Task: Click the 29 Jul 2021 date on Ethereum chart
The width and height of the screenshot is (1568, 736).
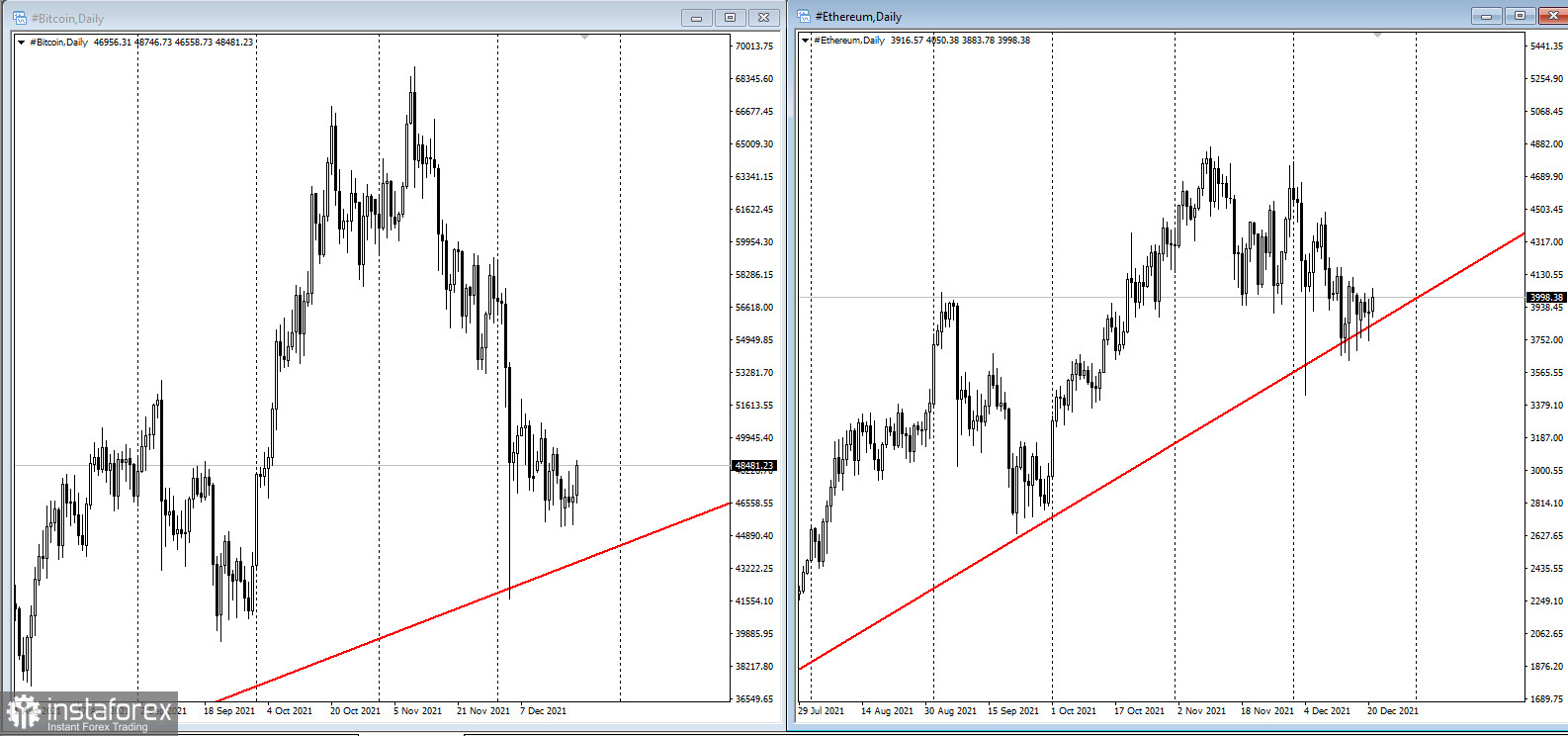Action: pos(822,710)
